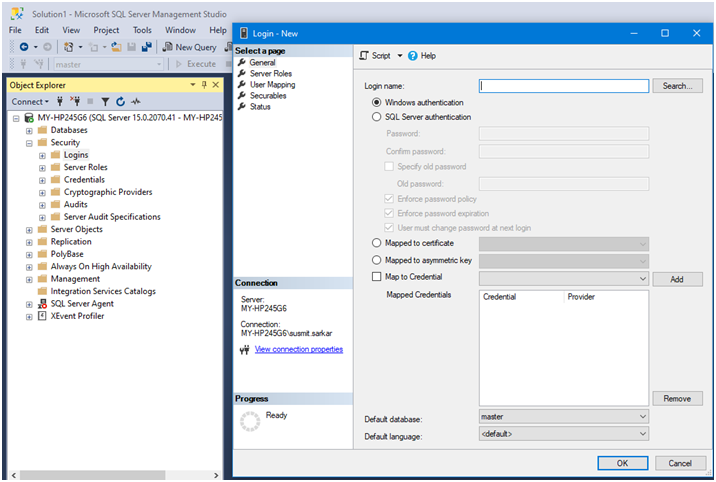Viewport: 716px width, 482px height.
Task: Click the Add credential button
Action: [677, 279]
